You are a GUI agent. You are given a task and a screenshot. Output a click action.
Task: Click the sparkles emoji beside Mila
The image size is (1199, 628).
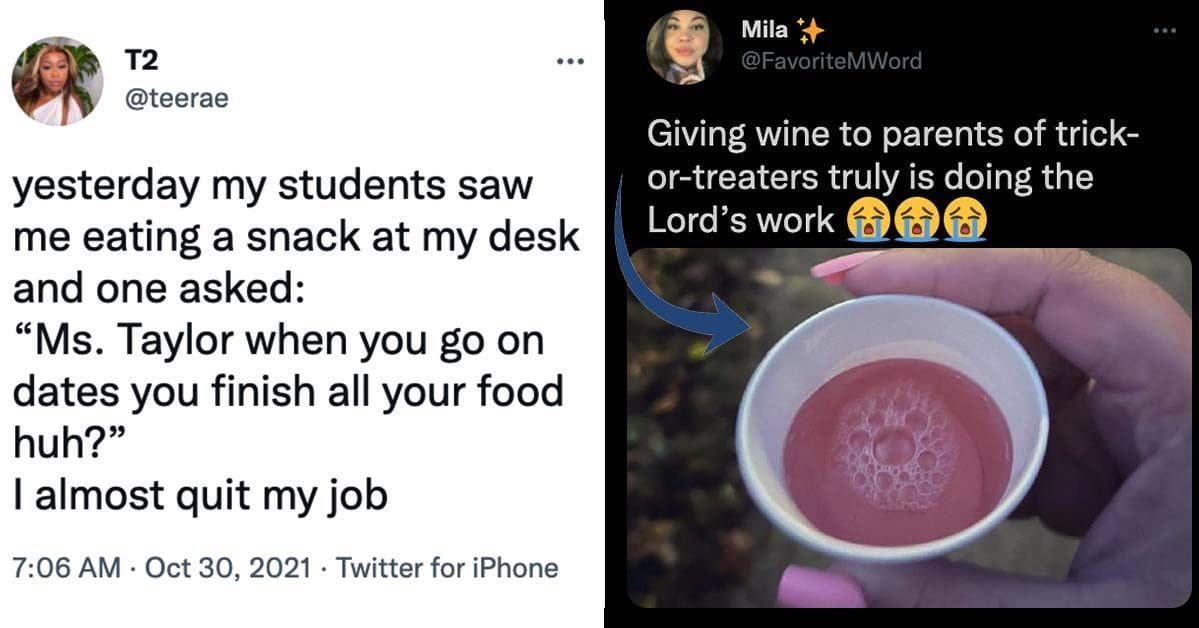click(x=810, y=31)
